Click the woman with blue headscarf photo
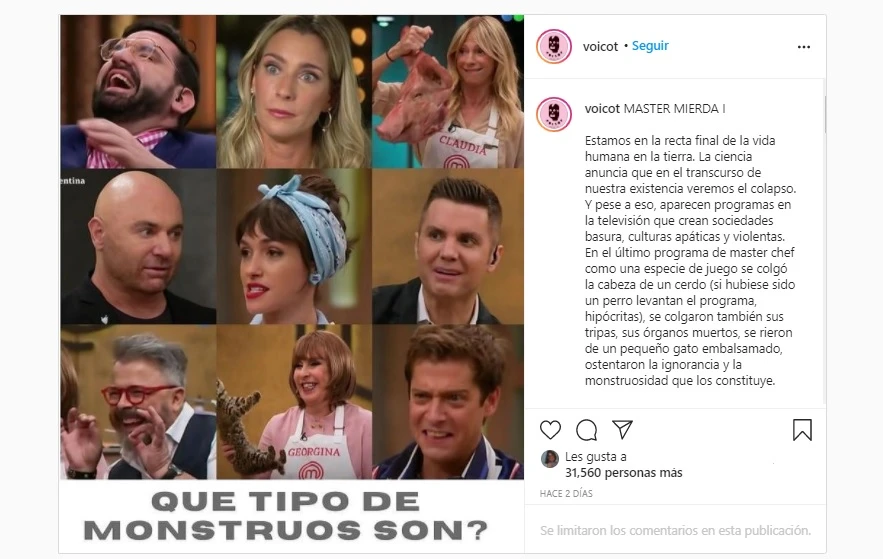883x559 pixels. click(x=294, y=247)
